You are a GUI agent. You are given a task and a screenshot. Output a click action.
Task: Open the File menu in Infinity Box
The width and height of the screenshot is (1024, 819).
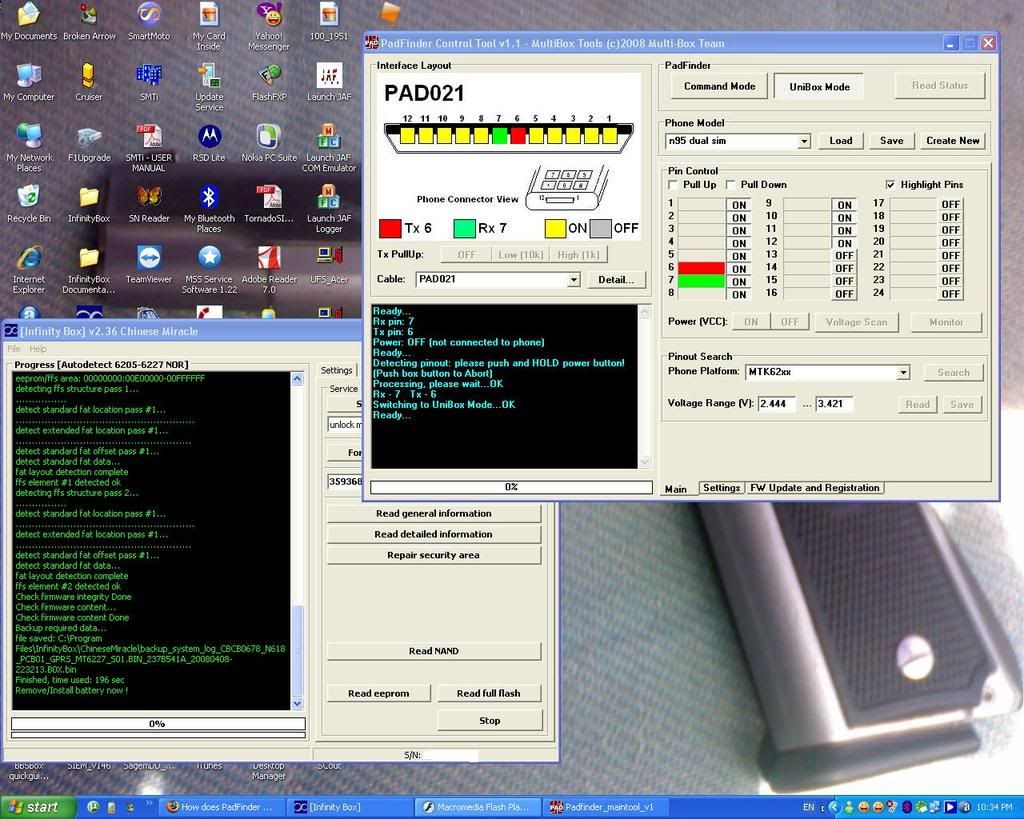14,349
